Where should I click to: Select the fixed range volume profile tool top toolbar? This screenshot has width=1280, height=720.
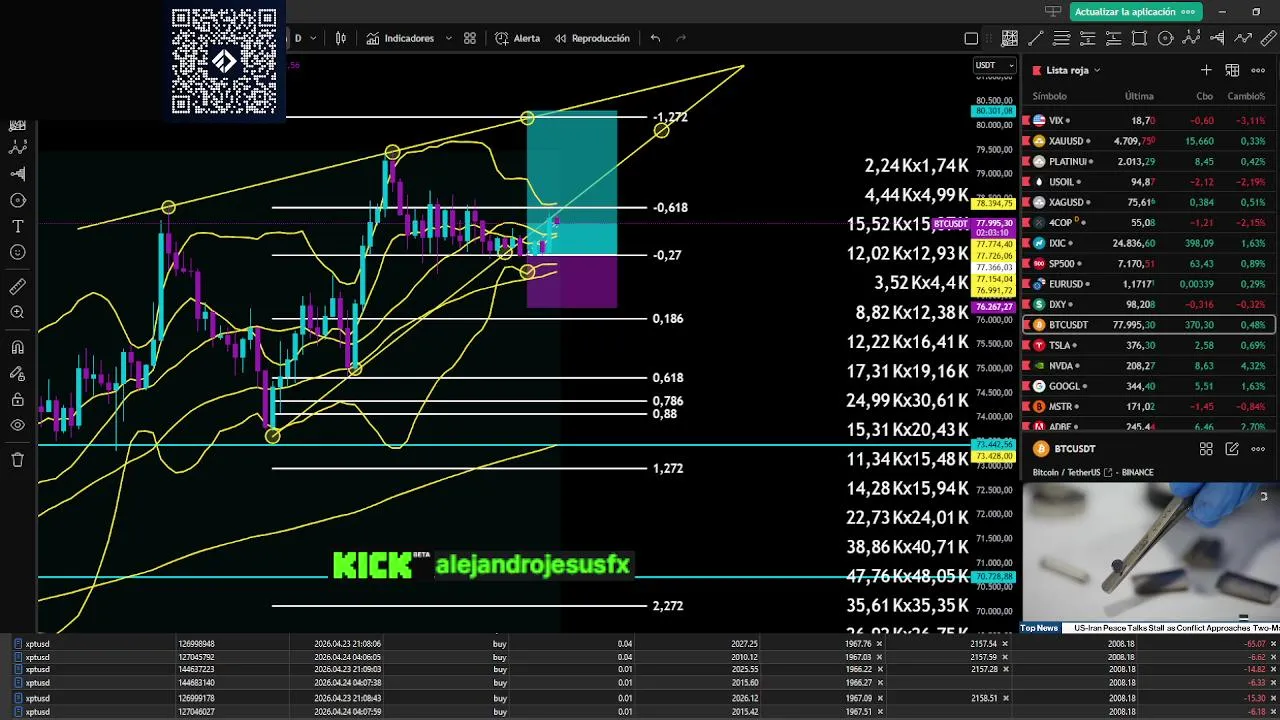(1217, 38)
